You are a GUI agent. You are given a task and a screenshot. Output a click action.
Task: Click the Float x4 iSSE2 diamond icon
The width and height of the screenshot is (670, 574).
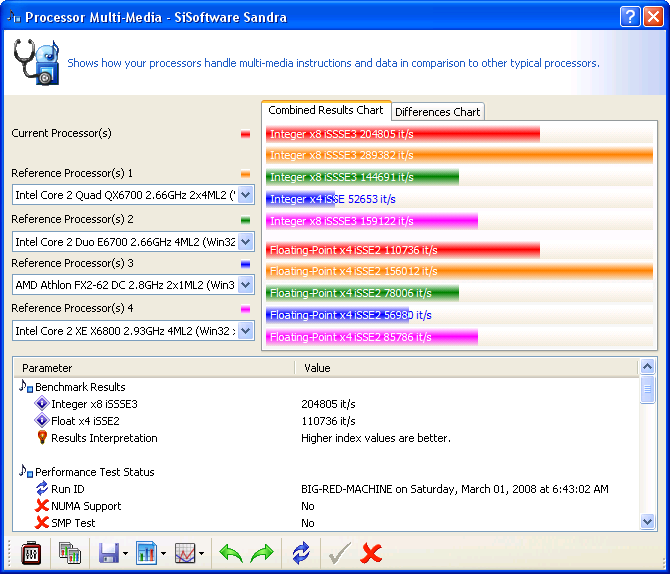(x=42, y=421)
